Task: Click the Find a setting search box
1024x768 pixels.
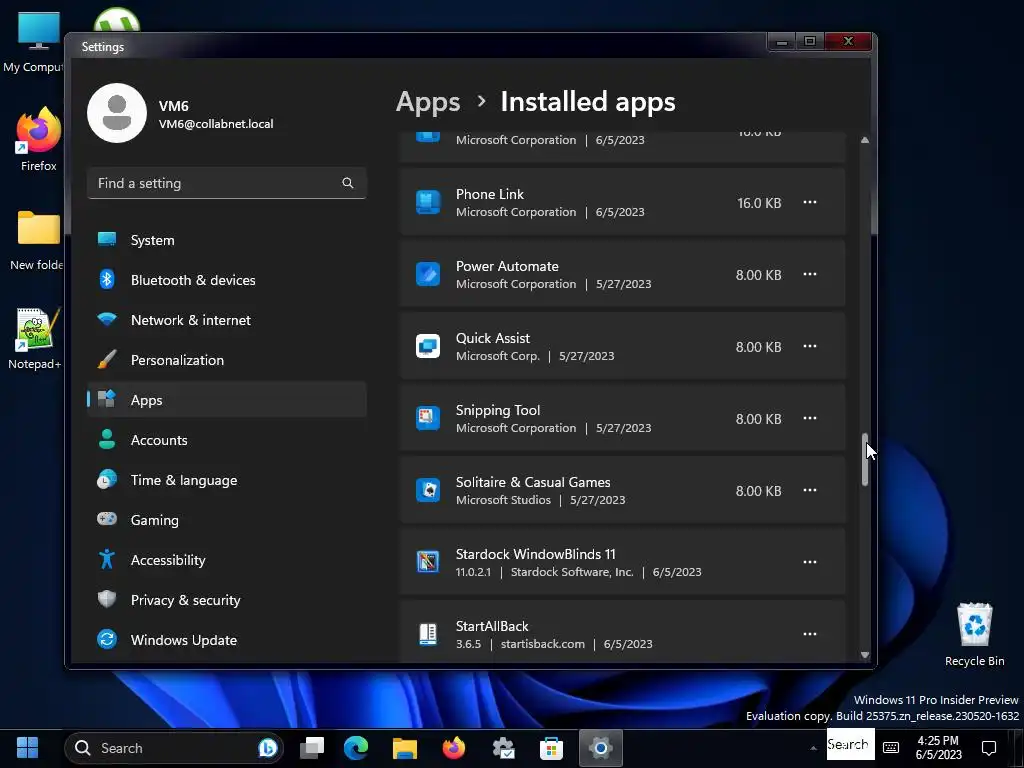Action: coord(227,183)
